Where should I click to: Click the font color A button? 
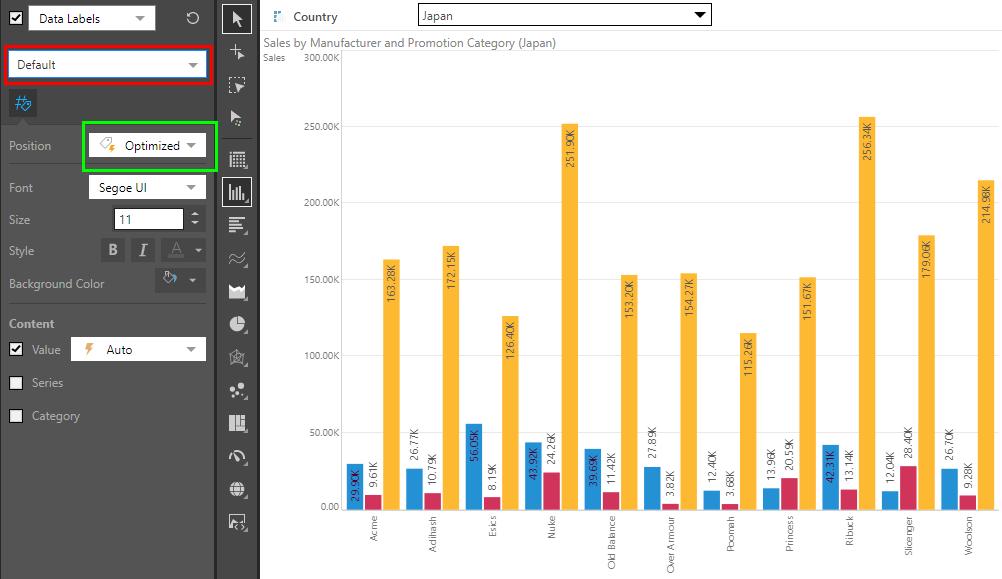(x=176, y=250)
